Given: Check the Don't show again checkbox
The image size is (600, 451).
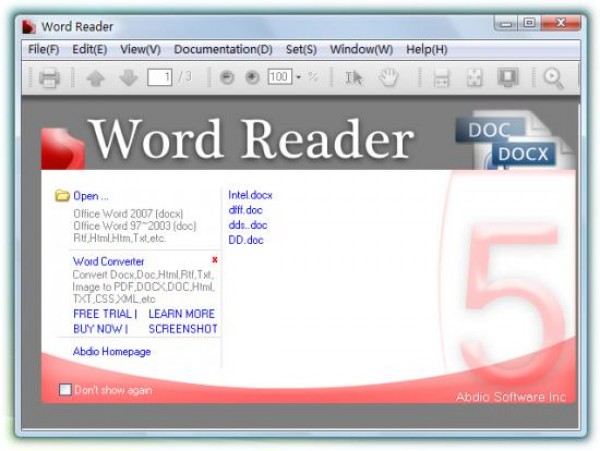Looking at the screenshot, I should pyautogui.click(x=65, y=390).
